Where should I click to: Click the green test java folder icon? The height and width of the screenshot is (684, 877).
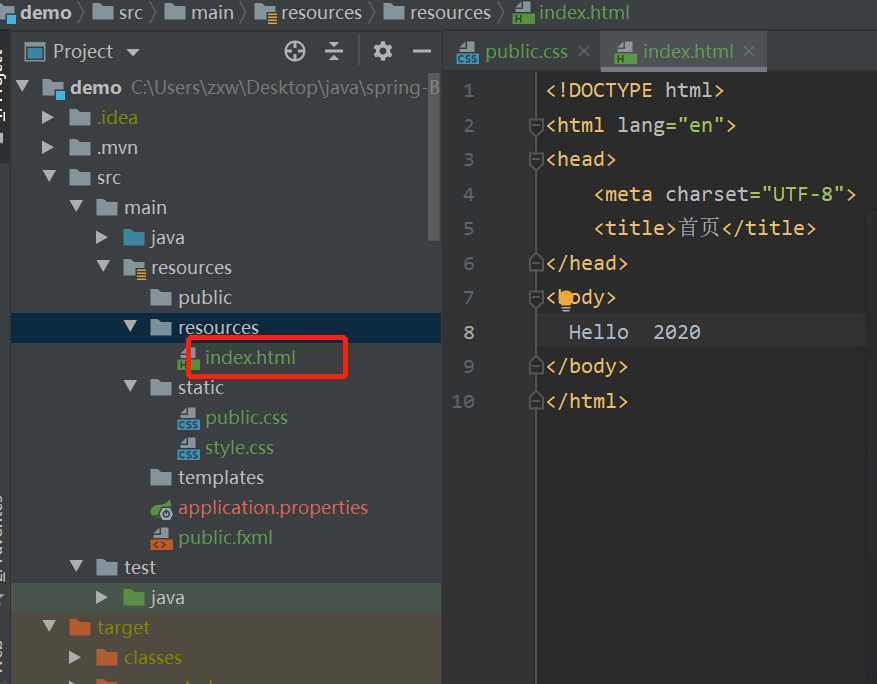[134, 597]
